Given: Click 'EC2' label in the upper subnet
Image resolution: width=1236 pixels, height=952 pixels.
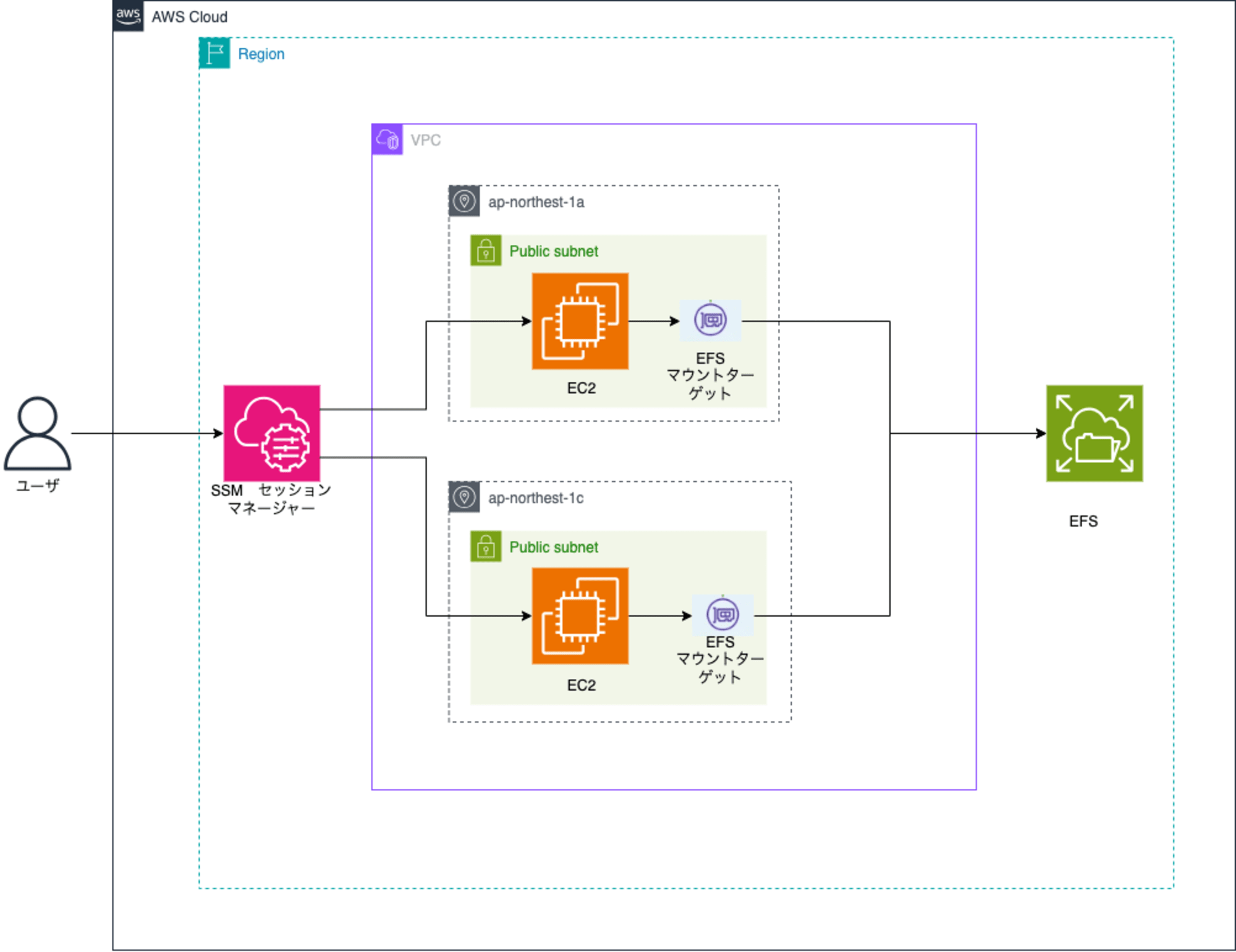Looking at the screenshot, I should point(582,388).
